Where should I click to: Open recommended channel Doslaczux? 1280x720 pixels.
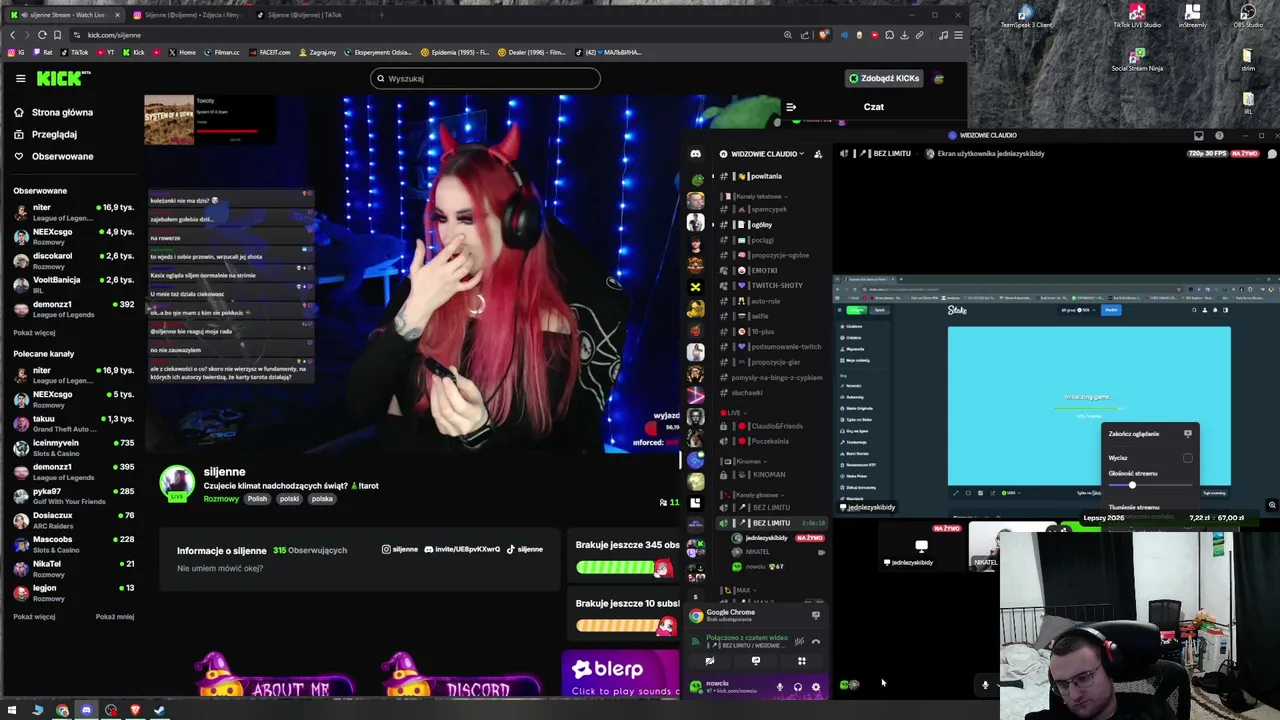pyautogui.click(x=72, y=519)
